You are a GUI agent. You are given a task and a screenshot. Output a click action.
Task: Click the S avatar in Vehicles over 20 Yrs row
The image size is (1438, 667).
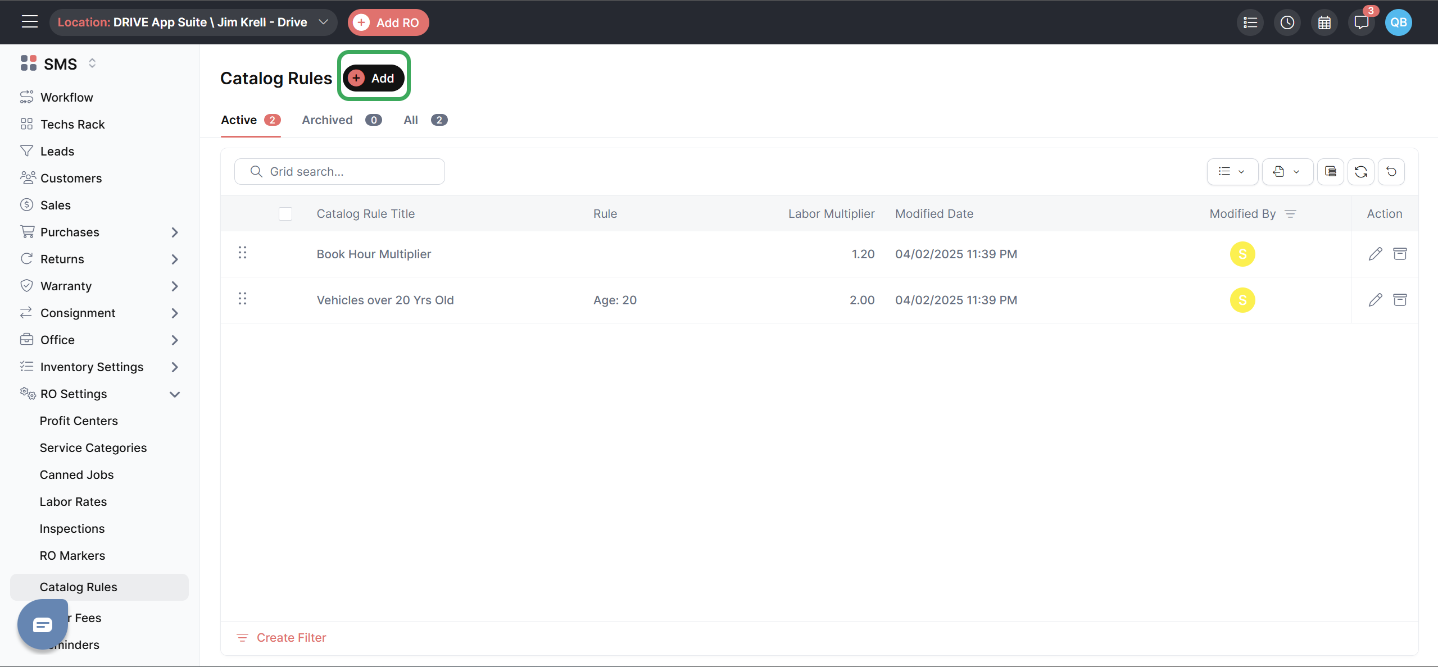coord(1242,300)
